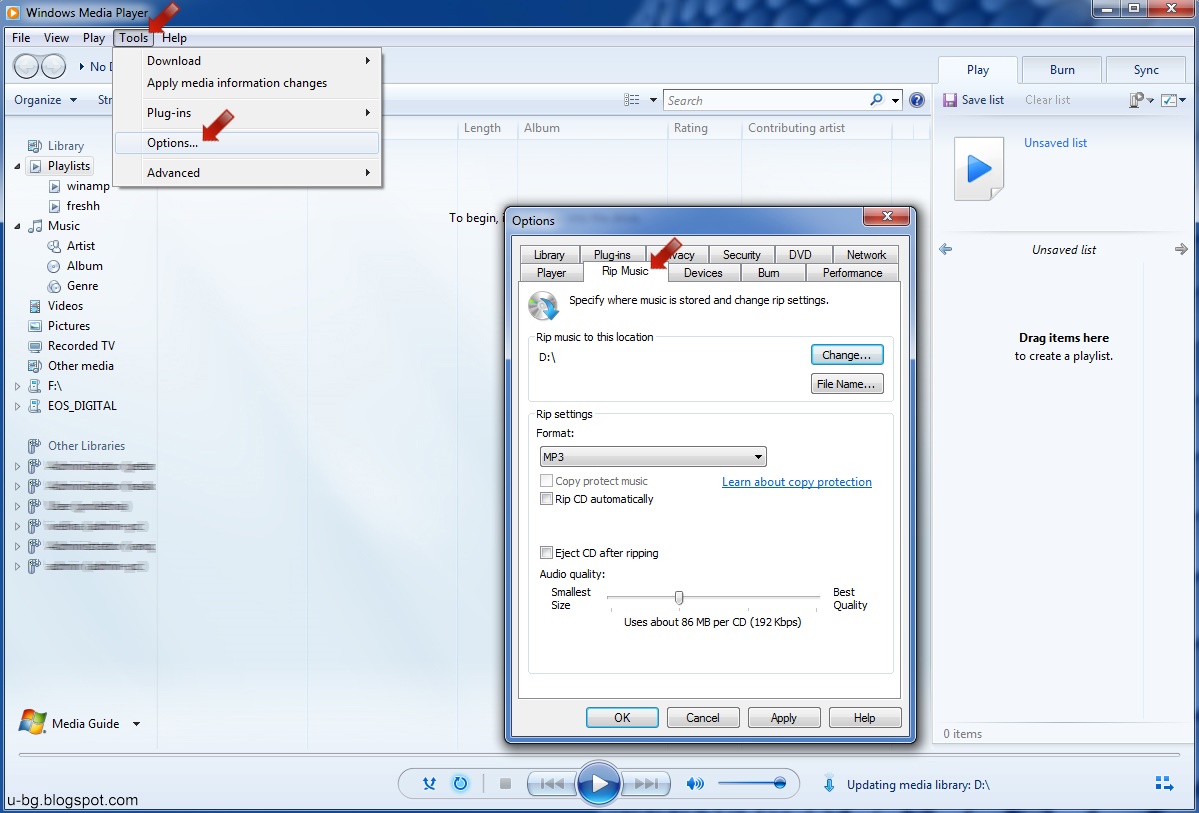Click the Other media icon
This screenshot has height=813, width=1199.
[x=34, y=366]
